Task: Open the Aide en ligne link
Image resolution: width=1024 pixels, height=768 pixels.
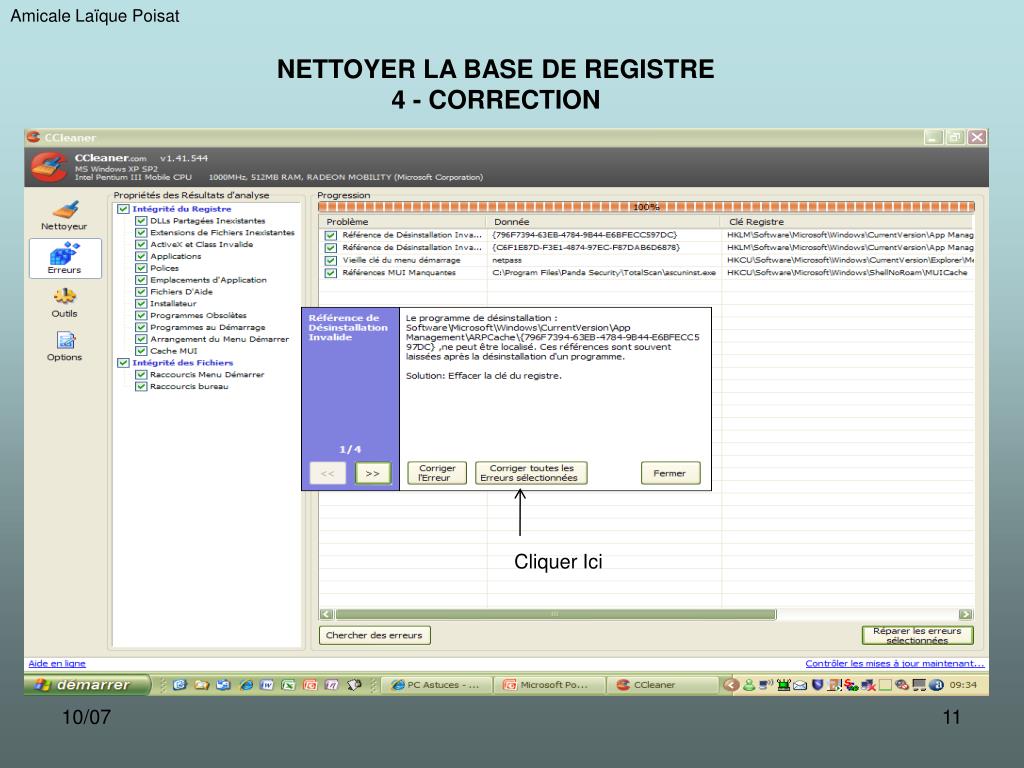Action: pyautogui.click(x=57, y=664)
